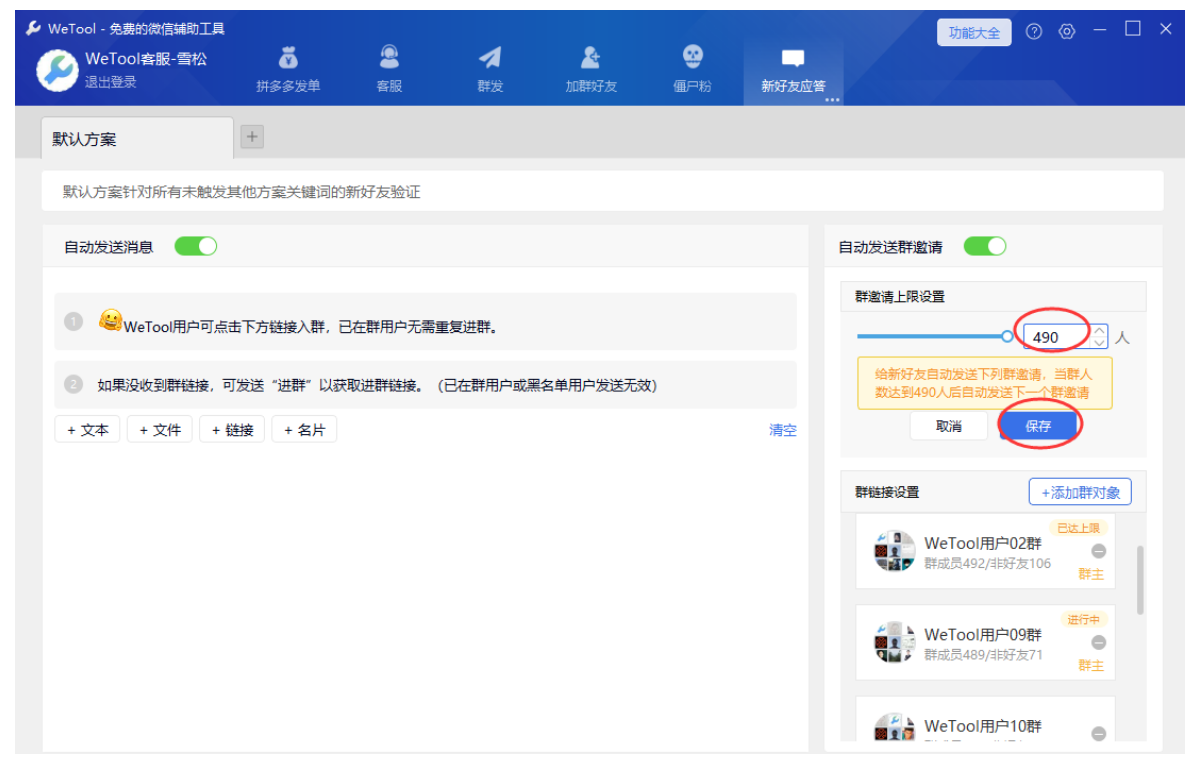This screenshot has height=782, width=1193.
Task: Open the 客服 module
Action: pos(389,69)
